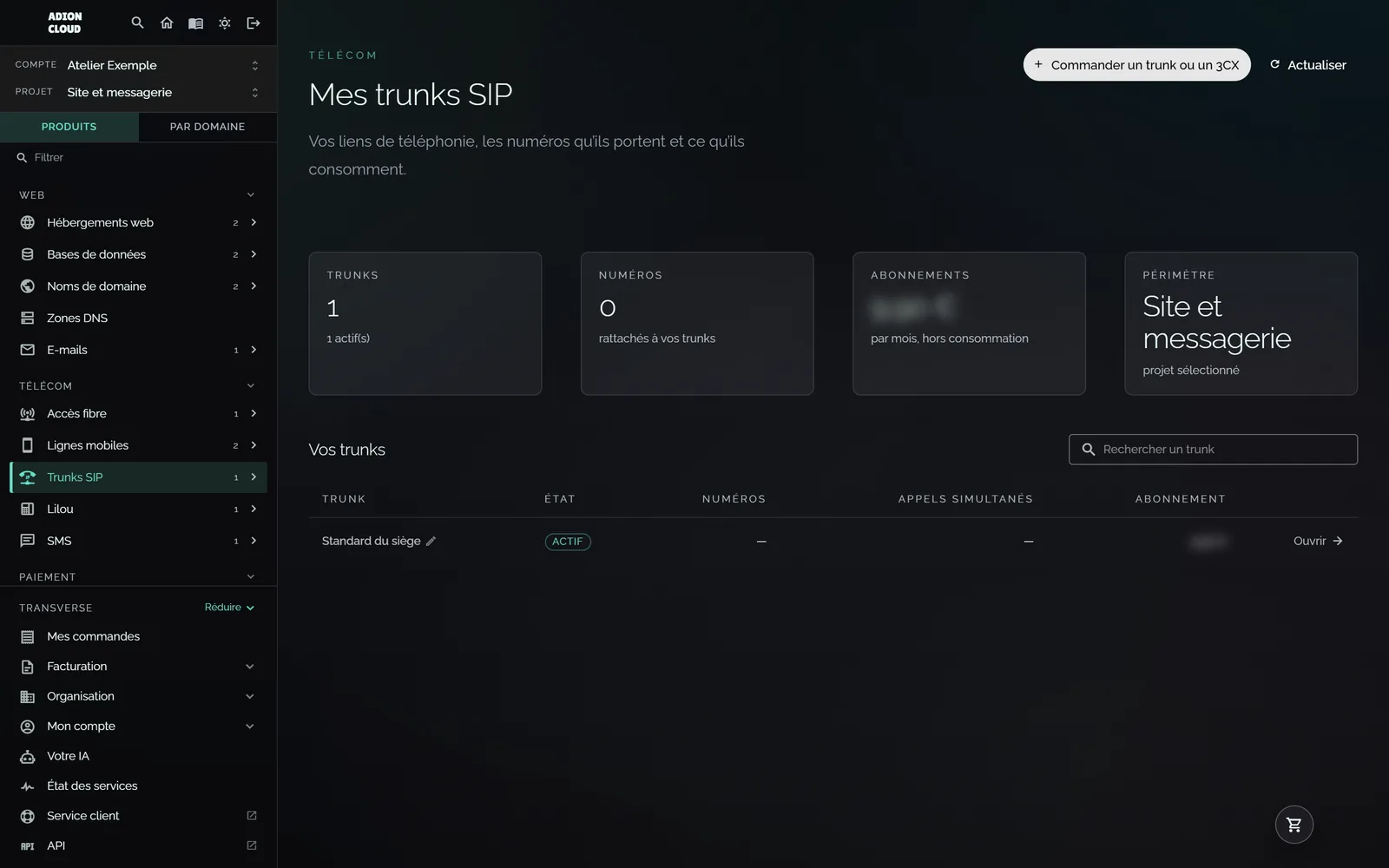
Task: Switch to the PRODUITS tab
Action: [69, 127]
